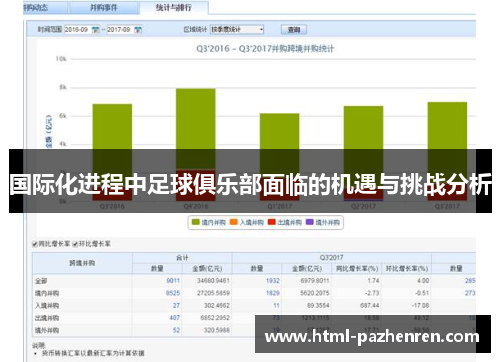Click the 合计 column group header
This screenshot has height=362, width=500.
tap(182, 258)
